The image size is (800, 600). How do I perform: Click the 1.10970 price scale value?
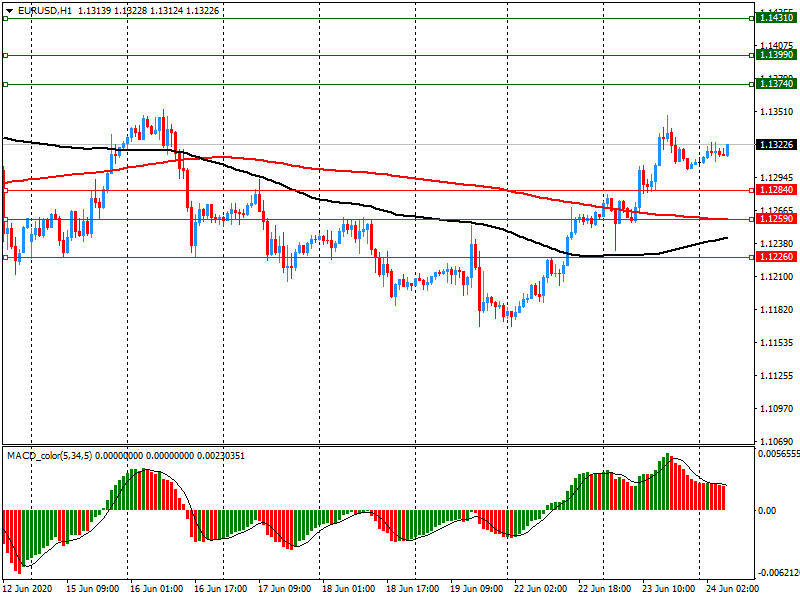tap(777, 409)
